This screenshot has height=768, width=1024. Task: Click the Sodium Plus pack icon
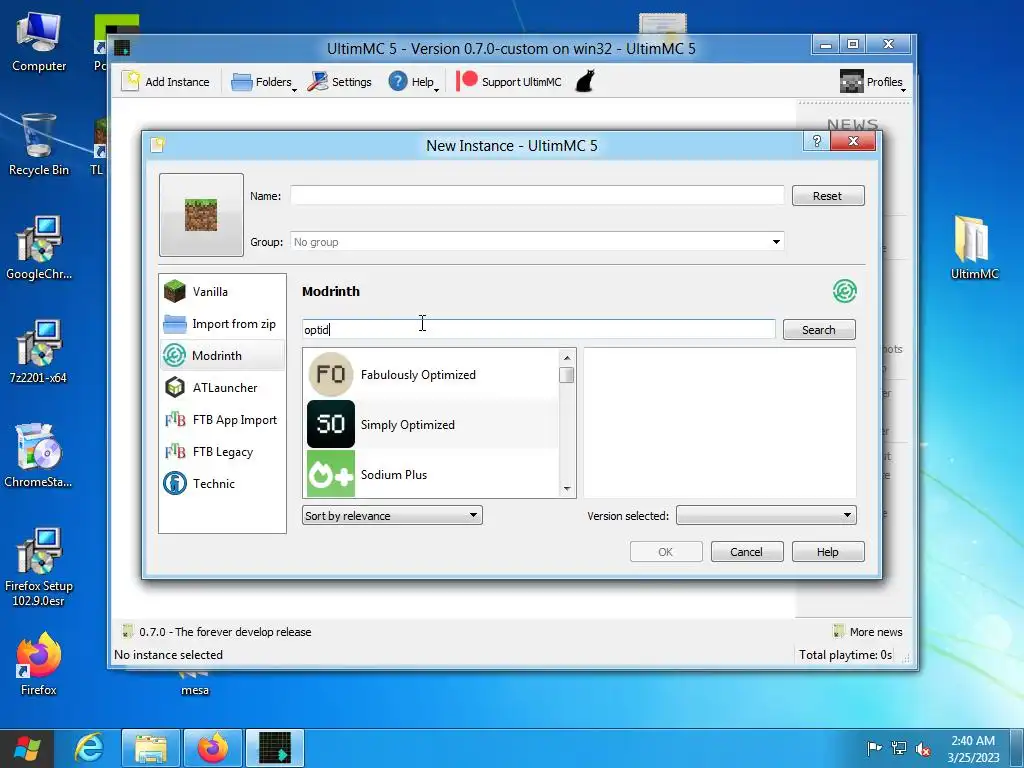point(330,474)
